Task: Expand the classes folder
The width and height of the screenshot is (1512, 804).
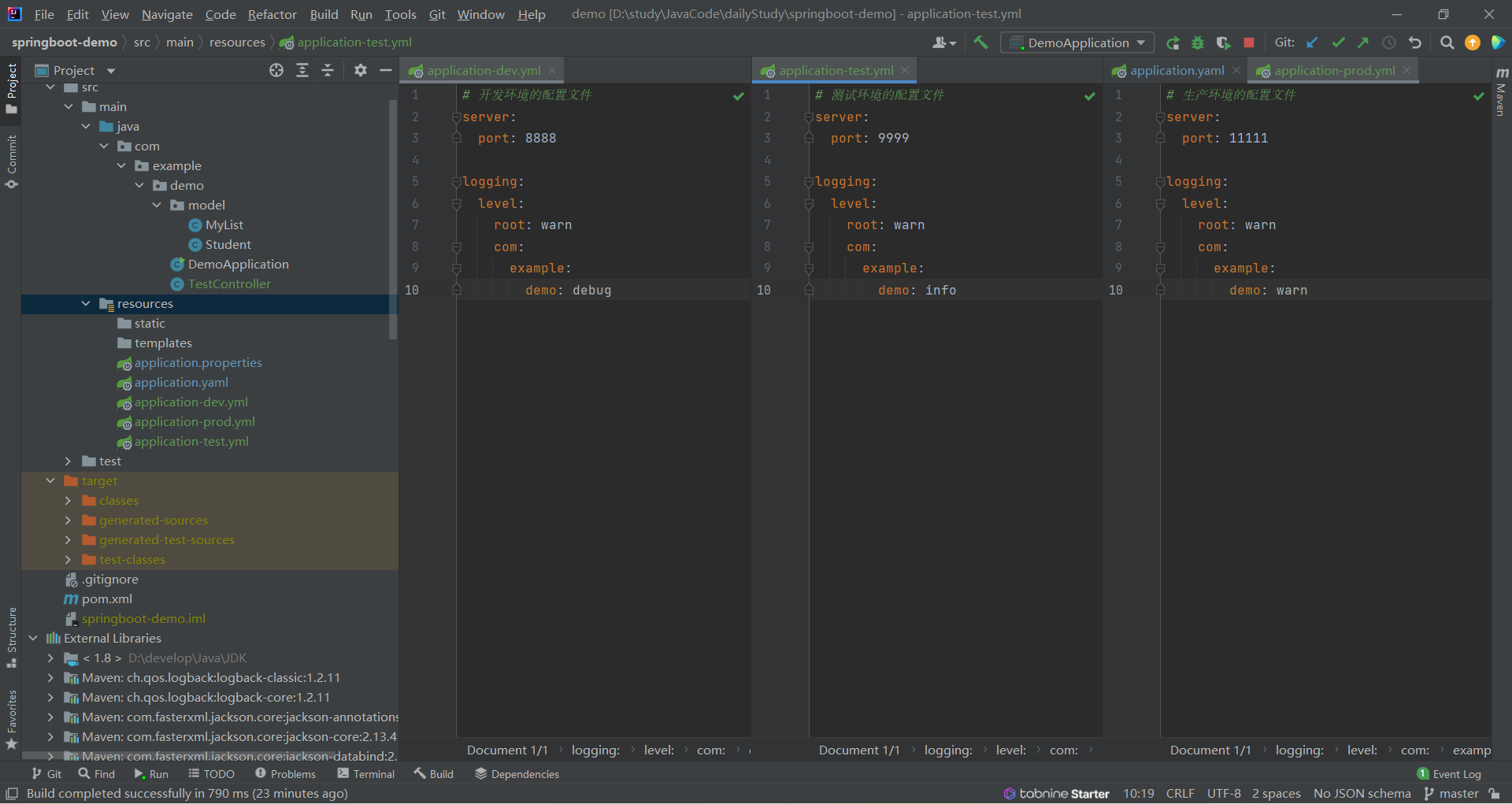Action: coord(68,500)
